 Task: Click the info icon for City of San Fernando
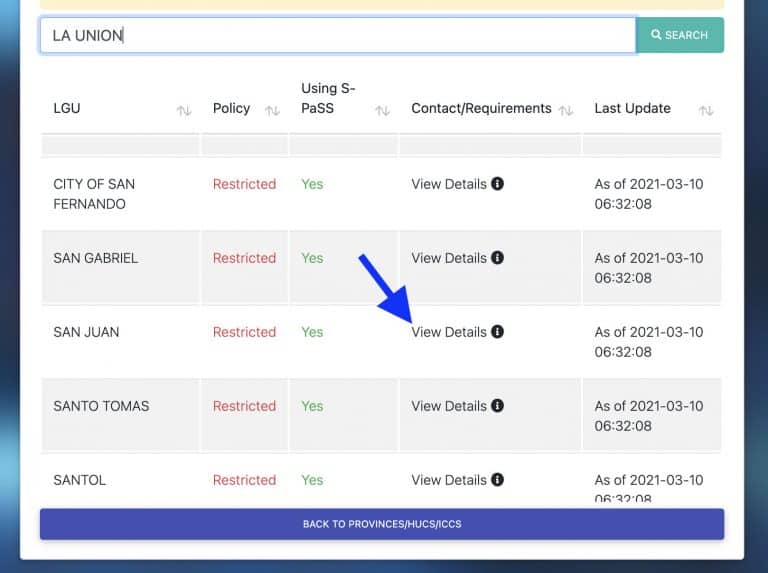click(x=498, y=184)
